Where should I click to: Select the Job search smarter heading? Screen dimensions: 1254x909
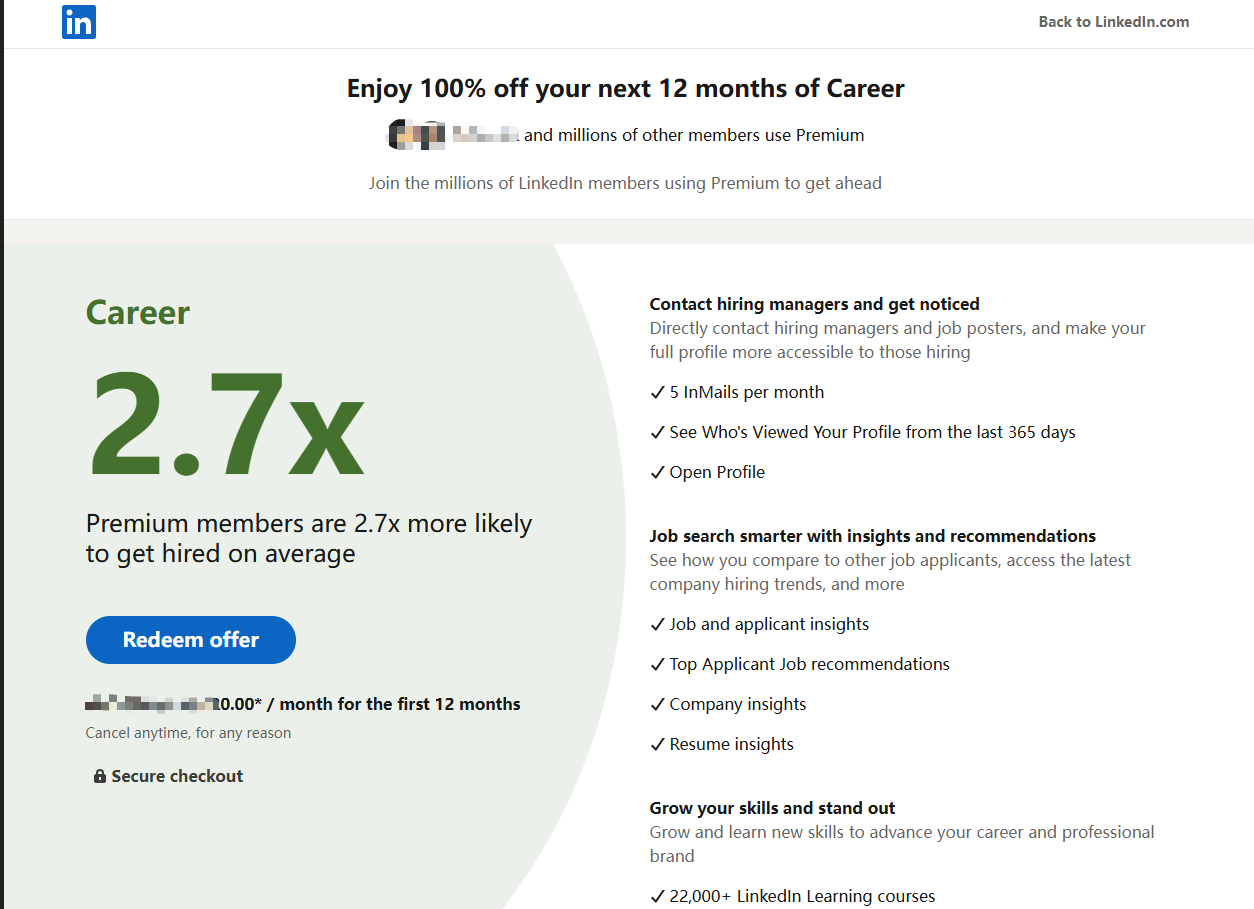[872, 536]
